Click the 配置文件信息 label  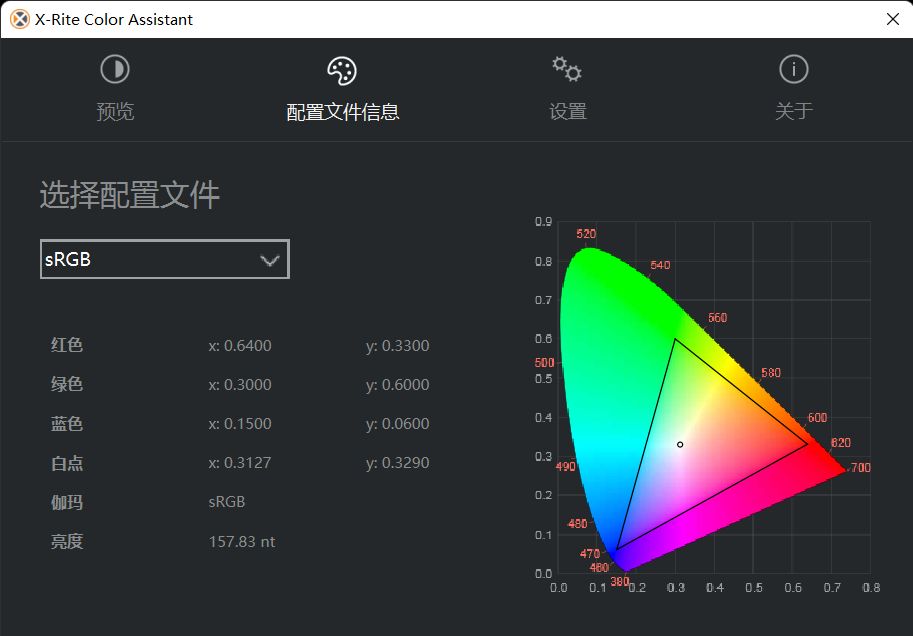342,112
